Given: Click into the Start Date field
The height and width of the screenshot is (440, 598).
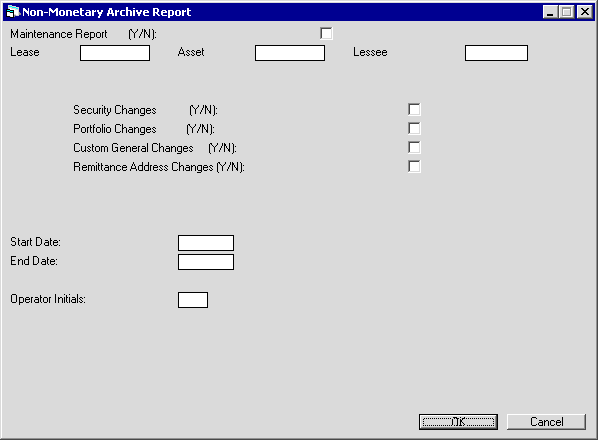Looking at the screenshot, I should click(206, 243).
